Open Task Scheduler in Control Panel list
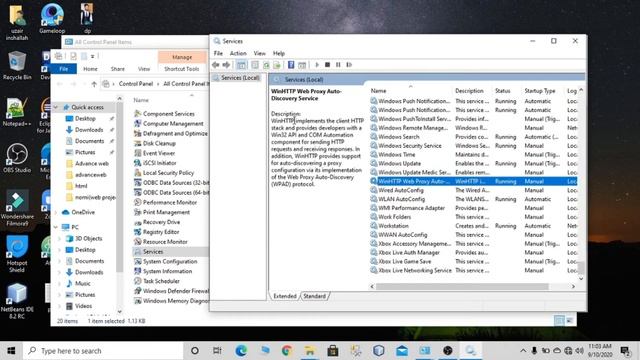640x360 pixels. tap(161, 281)
